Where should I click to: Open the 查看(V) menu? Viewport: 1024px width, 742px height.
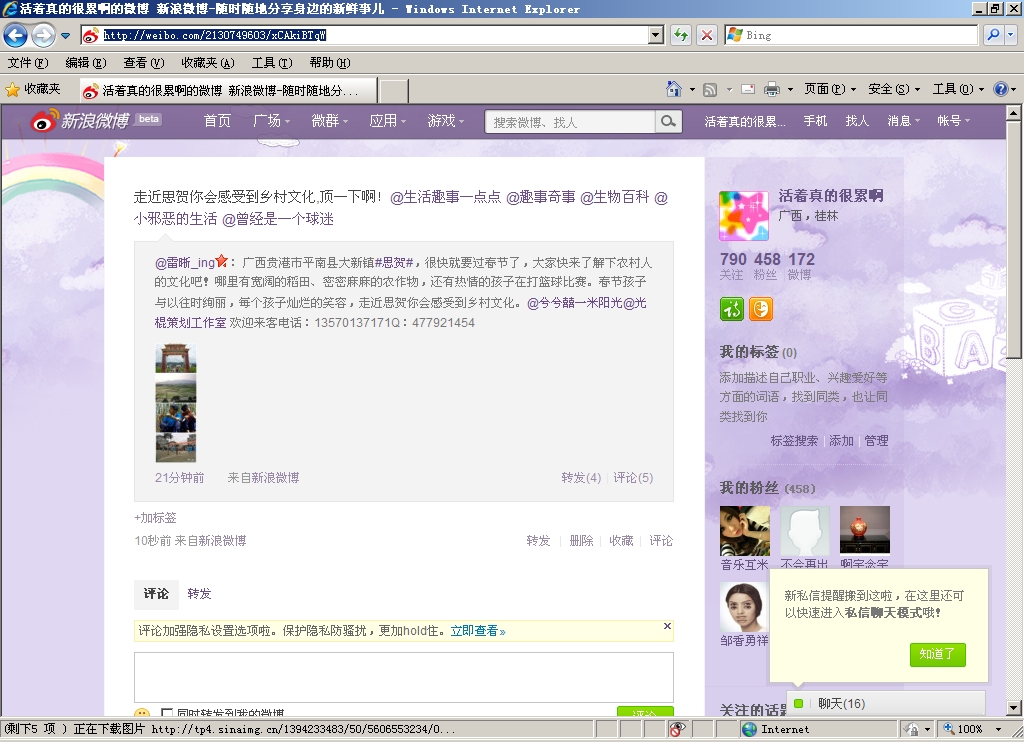coord(142,63)
